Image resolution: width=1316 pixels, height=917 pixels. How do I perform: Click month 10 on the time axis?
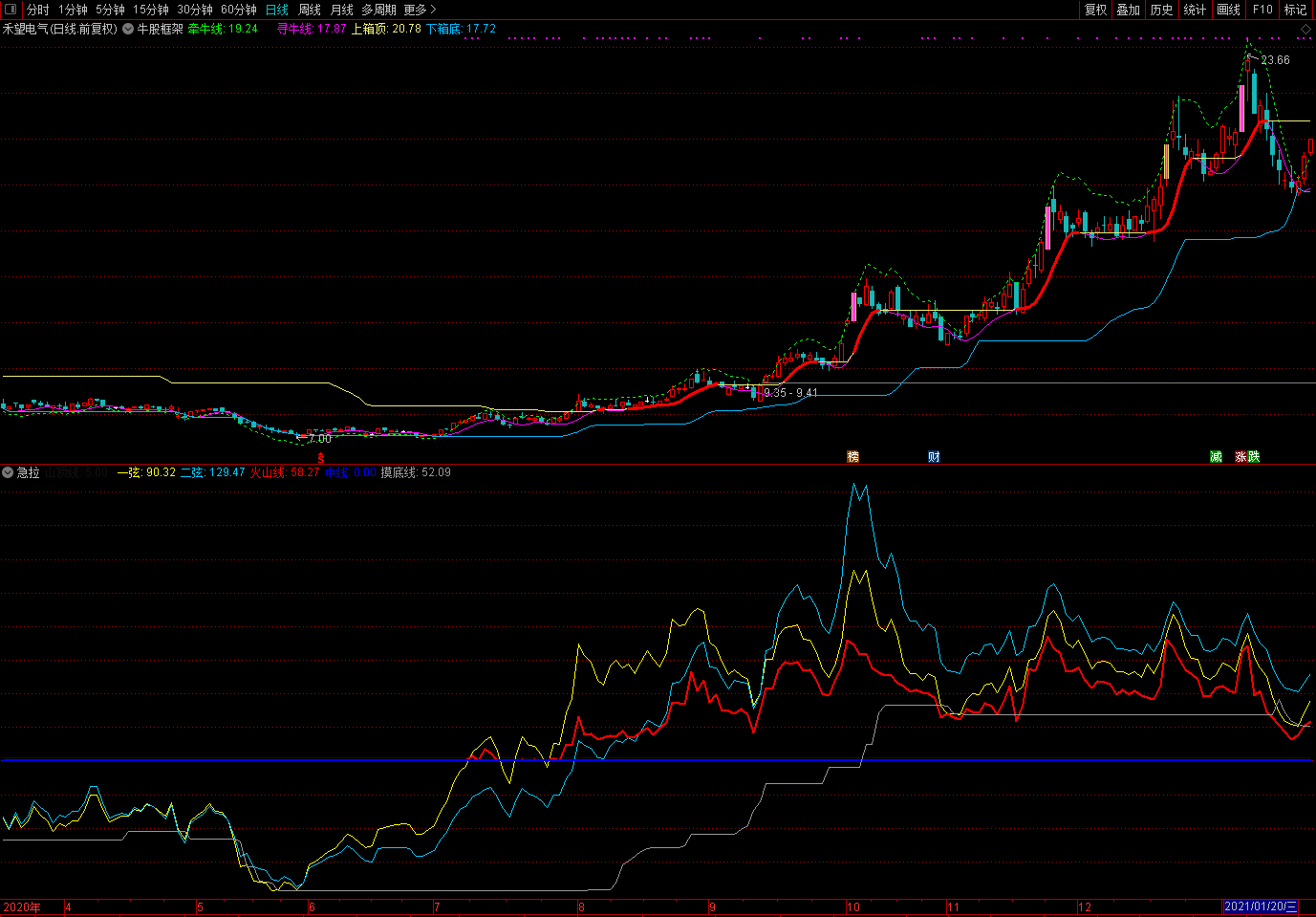[x=853, y=907]
